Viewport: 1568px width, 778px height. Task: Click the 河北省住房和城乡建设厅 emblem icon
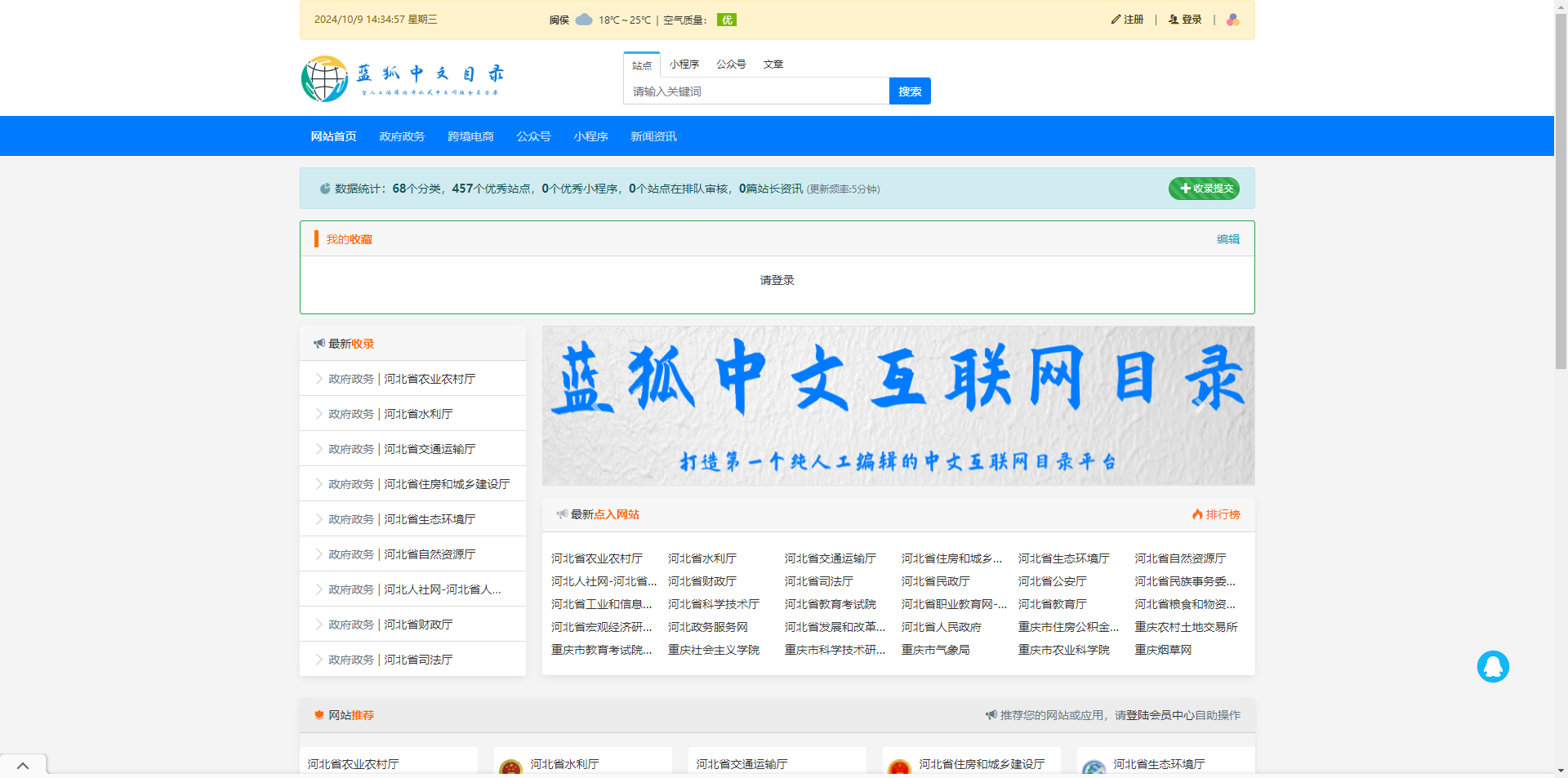click(899, 767)
